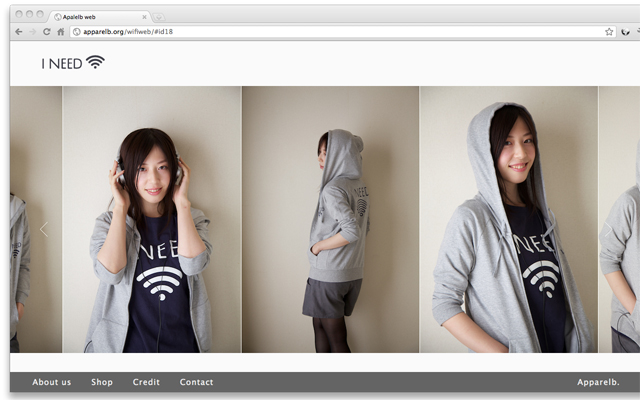
Task: Open a new tab with the new tab button
Action: 160,17
